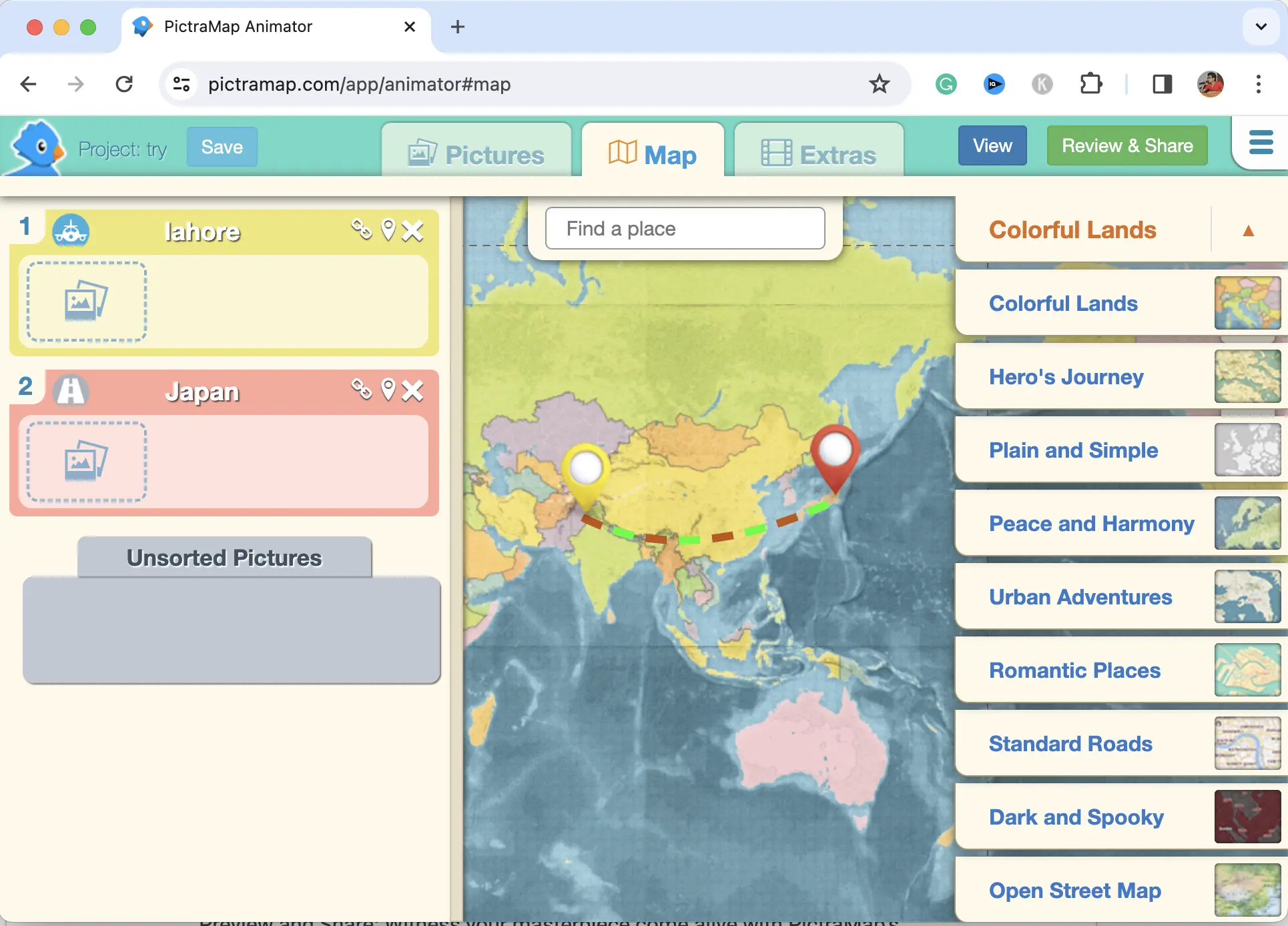Add picture to Japan placeholder
Screen dimensions: 1288x926
pyautogui.click(x=87, y=461)
